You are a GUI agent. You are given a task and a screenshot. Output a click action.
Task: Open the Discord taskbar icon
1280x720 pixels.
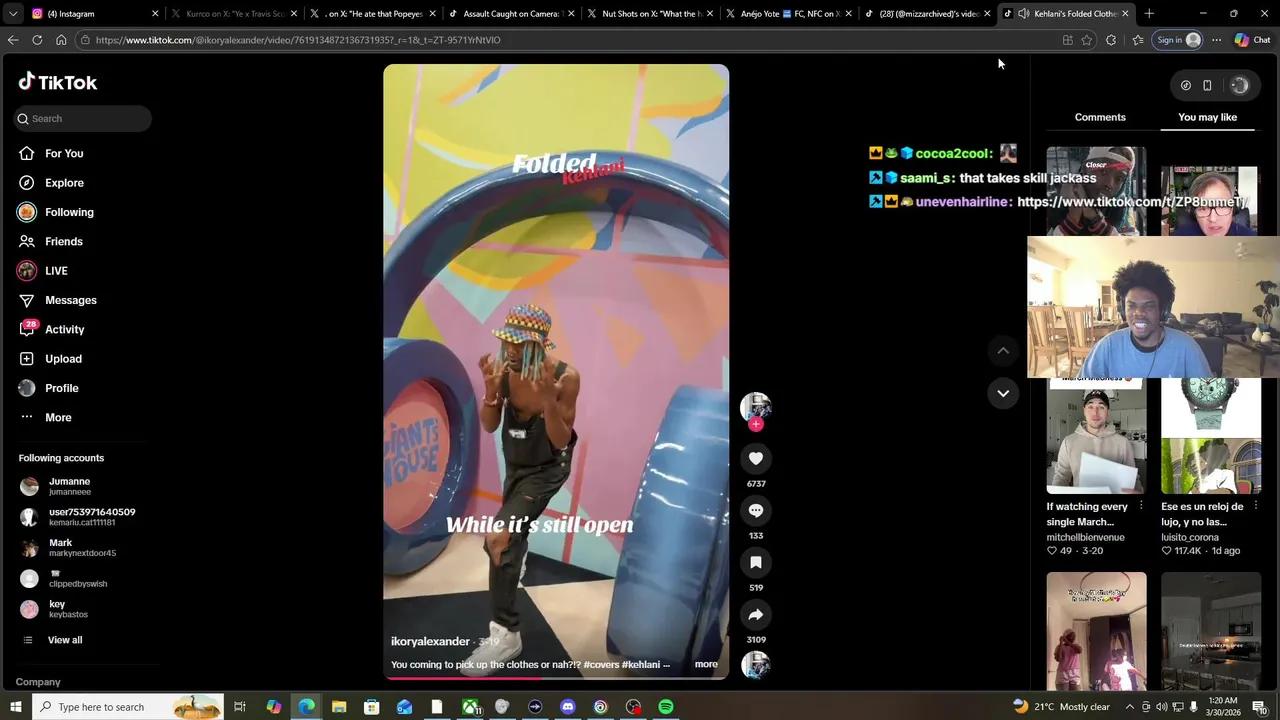coord(568,707)
